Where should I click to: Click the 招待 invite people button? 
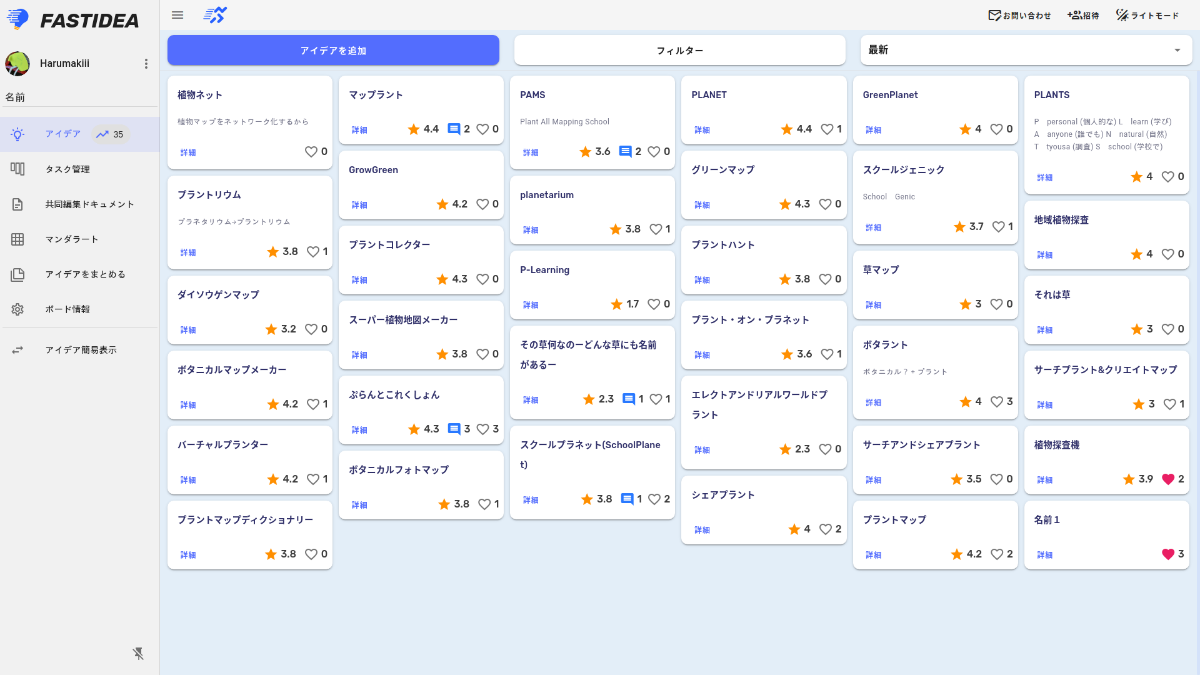1083,15
